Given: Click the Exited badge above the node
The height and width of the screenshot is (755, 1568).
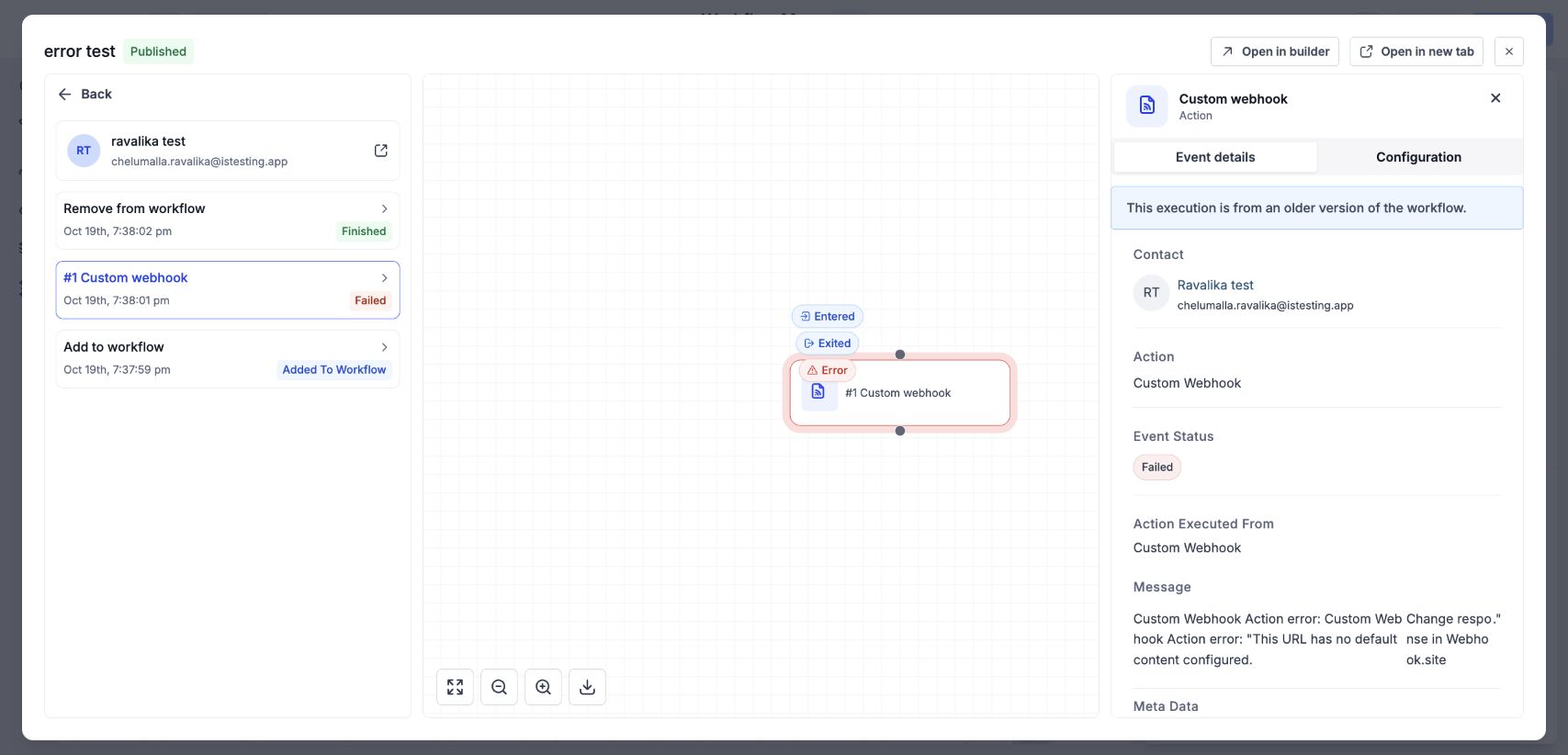Looking at the screenshot, I should click(827, 344).
